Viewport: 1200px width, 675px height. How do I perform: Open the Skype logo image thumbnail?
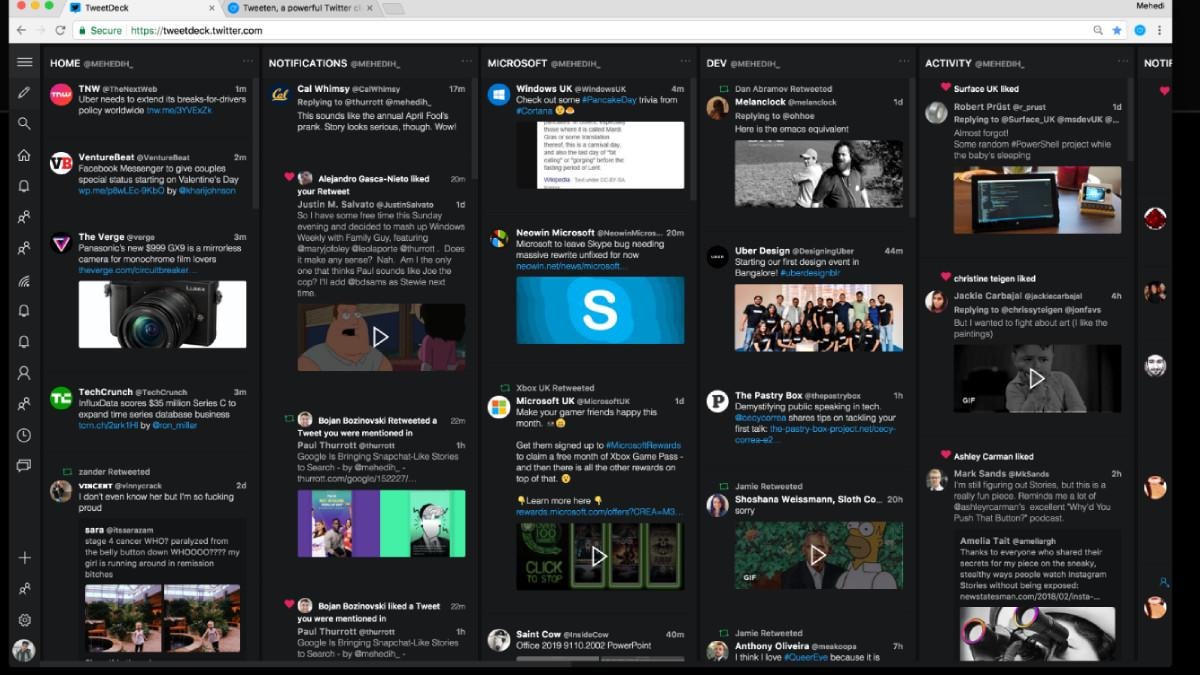pyautogui.click(x=600, y=310)
